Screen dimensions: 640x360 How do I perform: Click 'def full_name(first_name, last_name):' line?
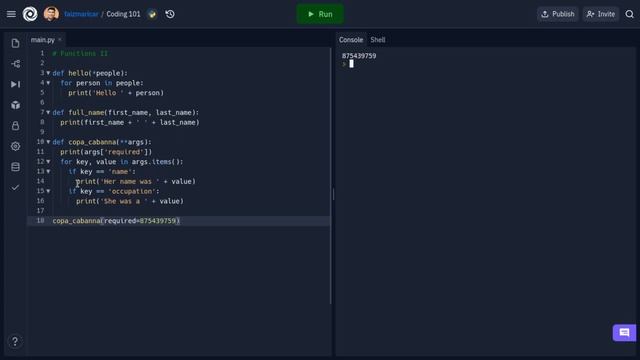point(126,112)
